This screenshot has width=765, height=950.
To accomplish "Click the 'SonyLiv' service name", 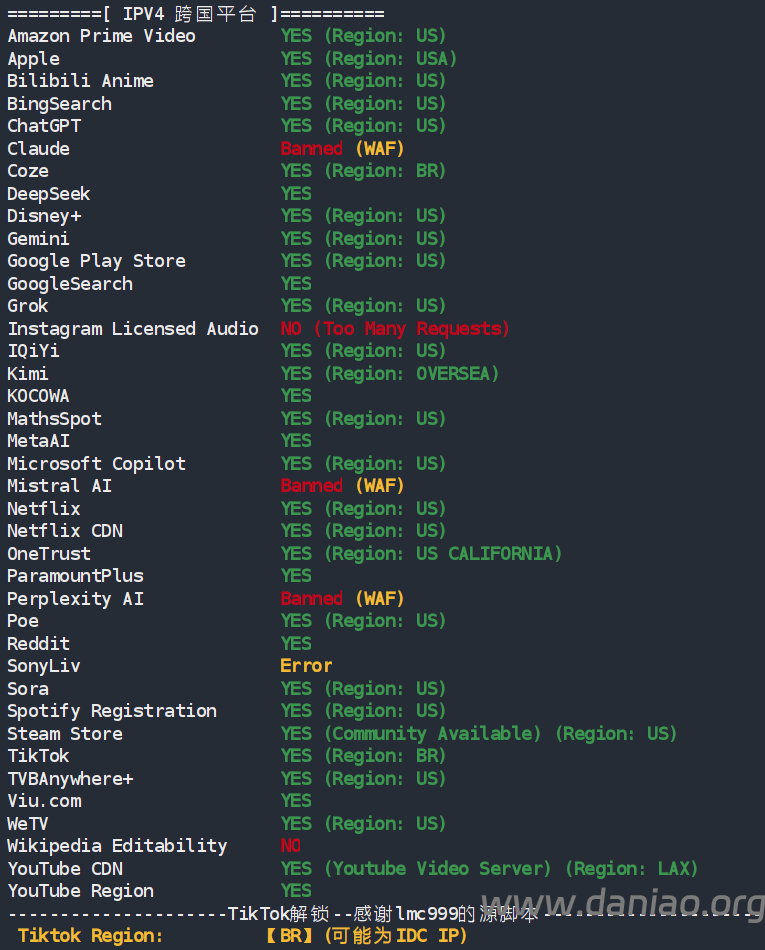I will [x=44, y=666].
